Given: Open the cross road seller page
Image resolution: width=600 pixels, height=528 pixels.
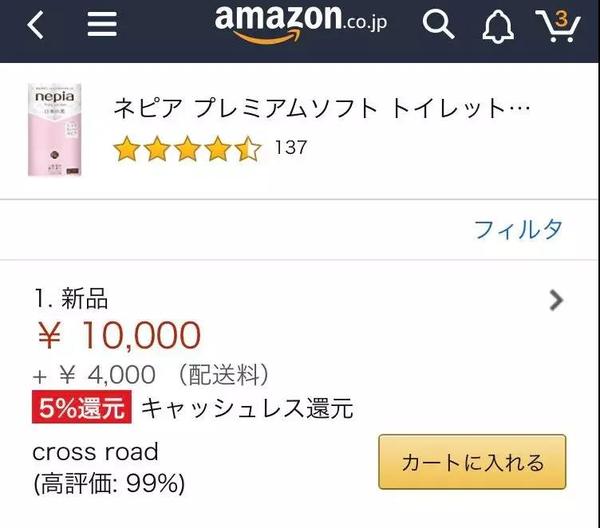Looking at the screenshot, I should tap(95, 451).
